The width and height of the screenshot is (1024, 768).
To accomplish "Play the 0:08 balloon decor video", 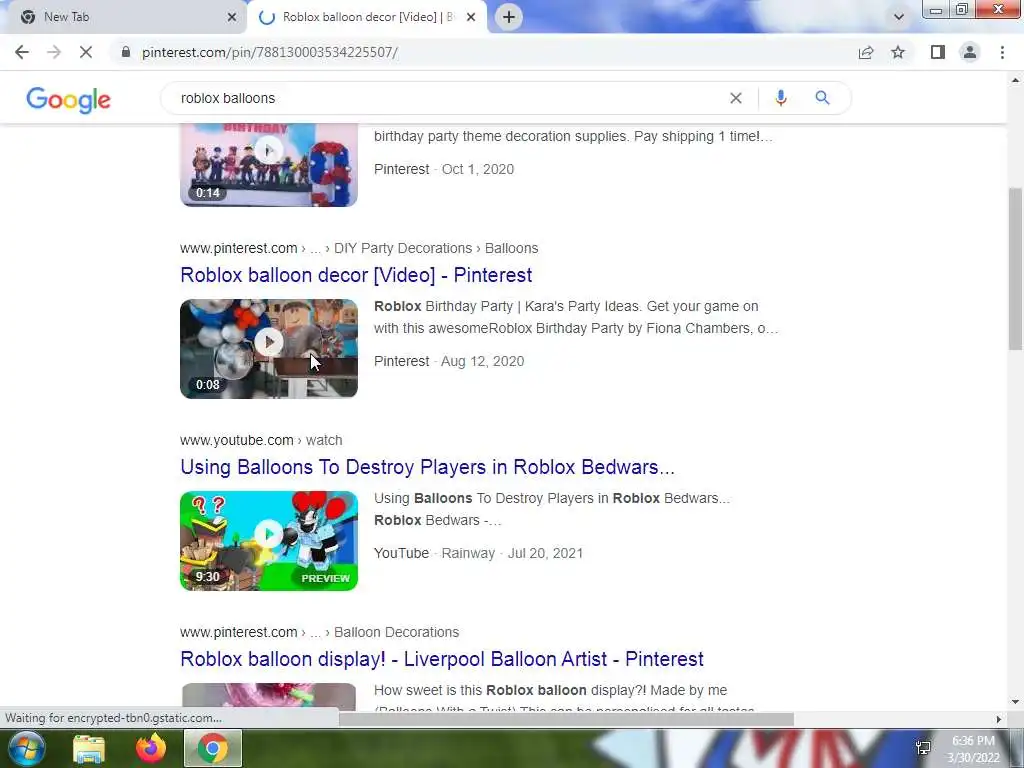I will 268,349.
